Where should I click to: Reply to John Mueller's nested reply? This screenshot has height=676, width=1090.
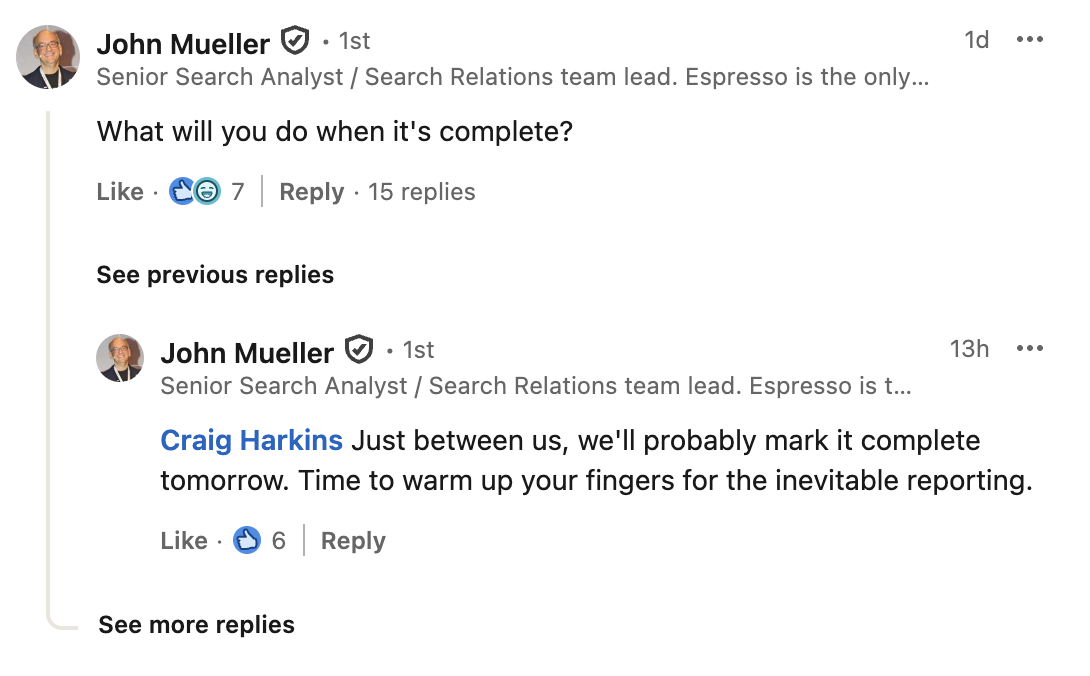[x=353, y=541]
